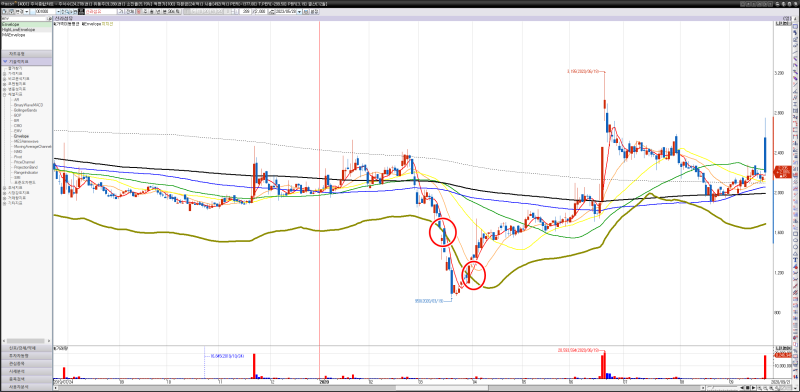
Task: Click the search icon beside the stock code
Action: tap(67, 12)
